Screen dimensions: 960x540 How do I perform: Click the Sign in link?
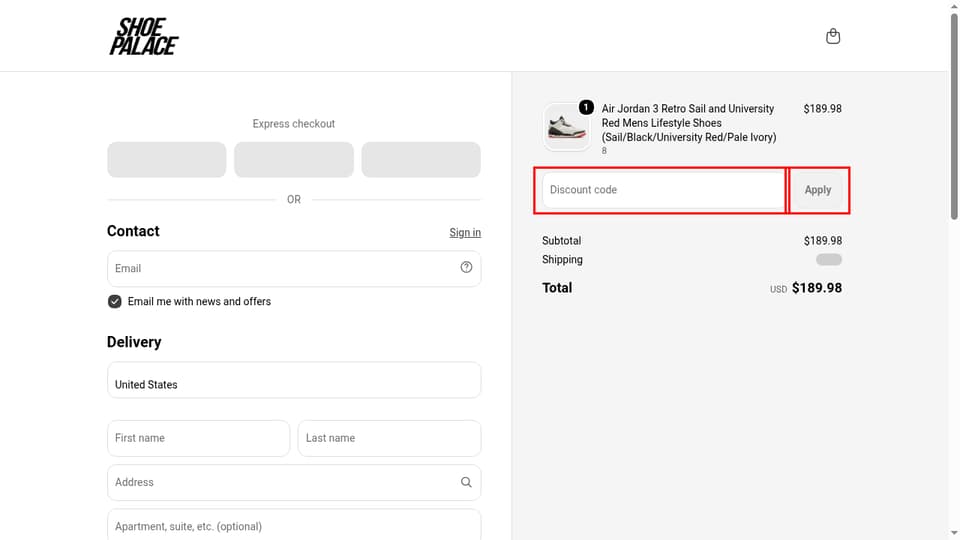465,233
